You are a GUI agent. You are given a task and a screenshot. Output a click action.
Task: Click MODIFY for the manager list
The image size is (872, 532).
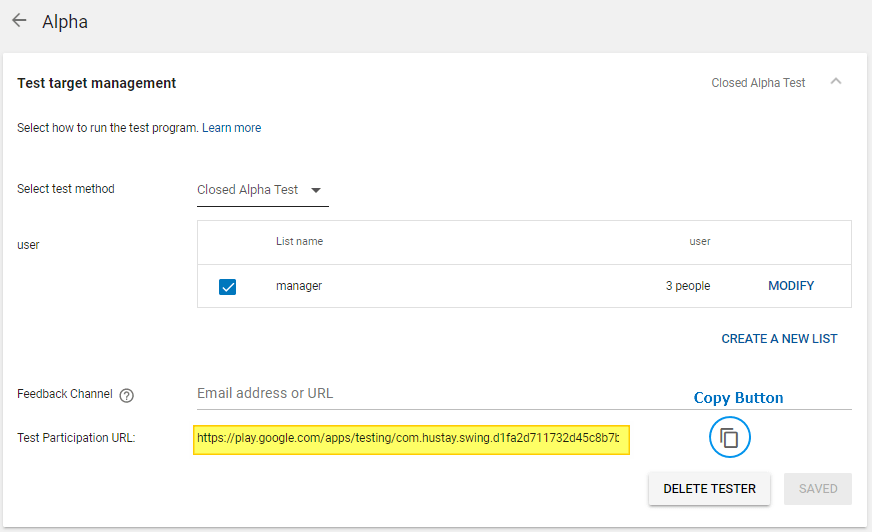point(791,286)
